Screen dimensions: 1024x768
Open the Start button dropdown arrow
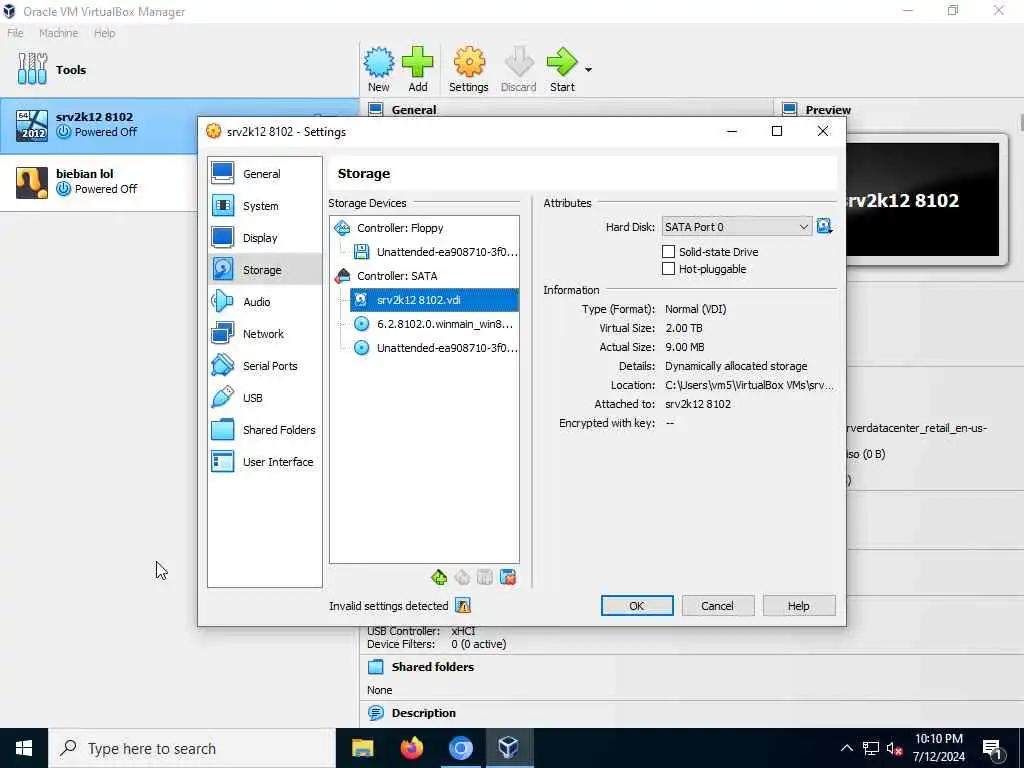point(588,69)
